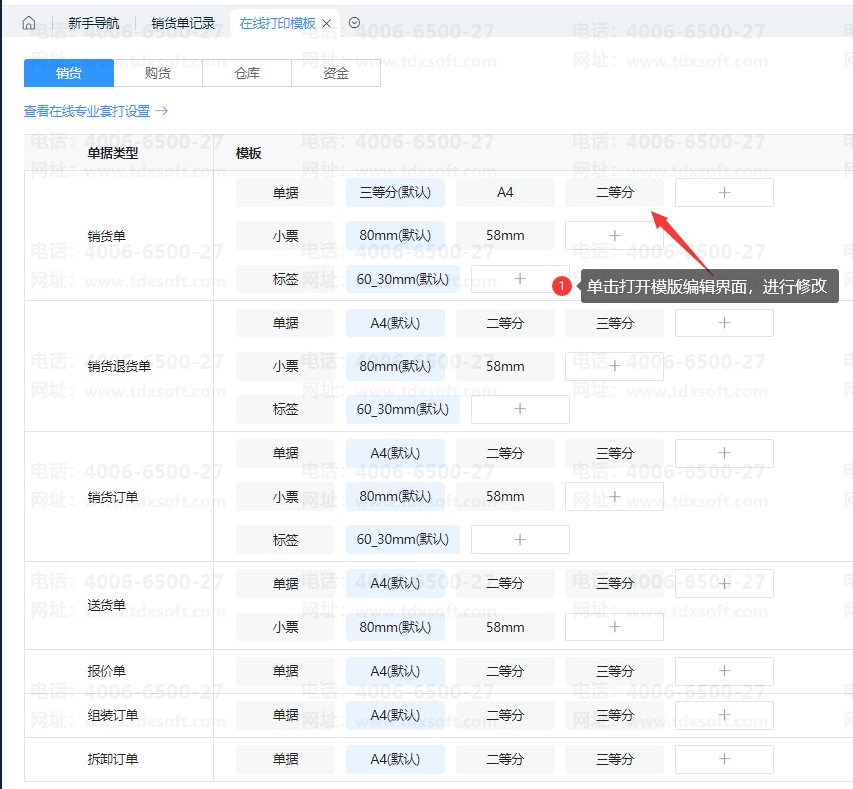Add a new 单据 template for 报价单
The image size is (853, 789).
(724, 671)
